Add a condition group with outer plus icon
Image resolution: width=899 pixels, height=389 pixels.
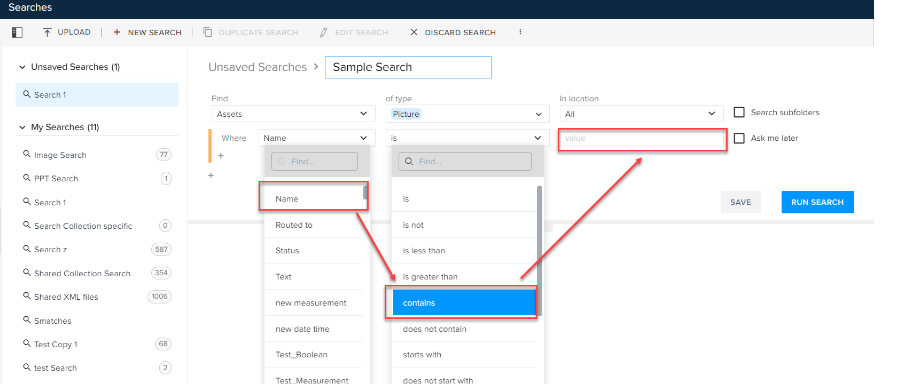[x=210, y=175]
